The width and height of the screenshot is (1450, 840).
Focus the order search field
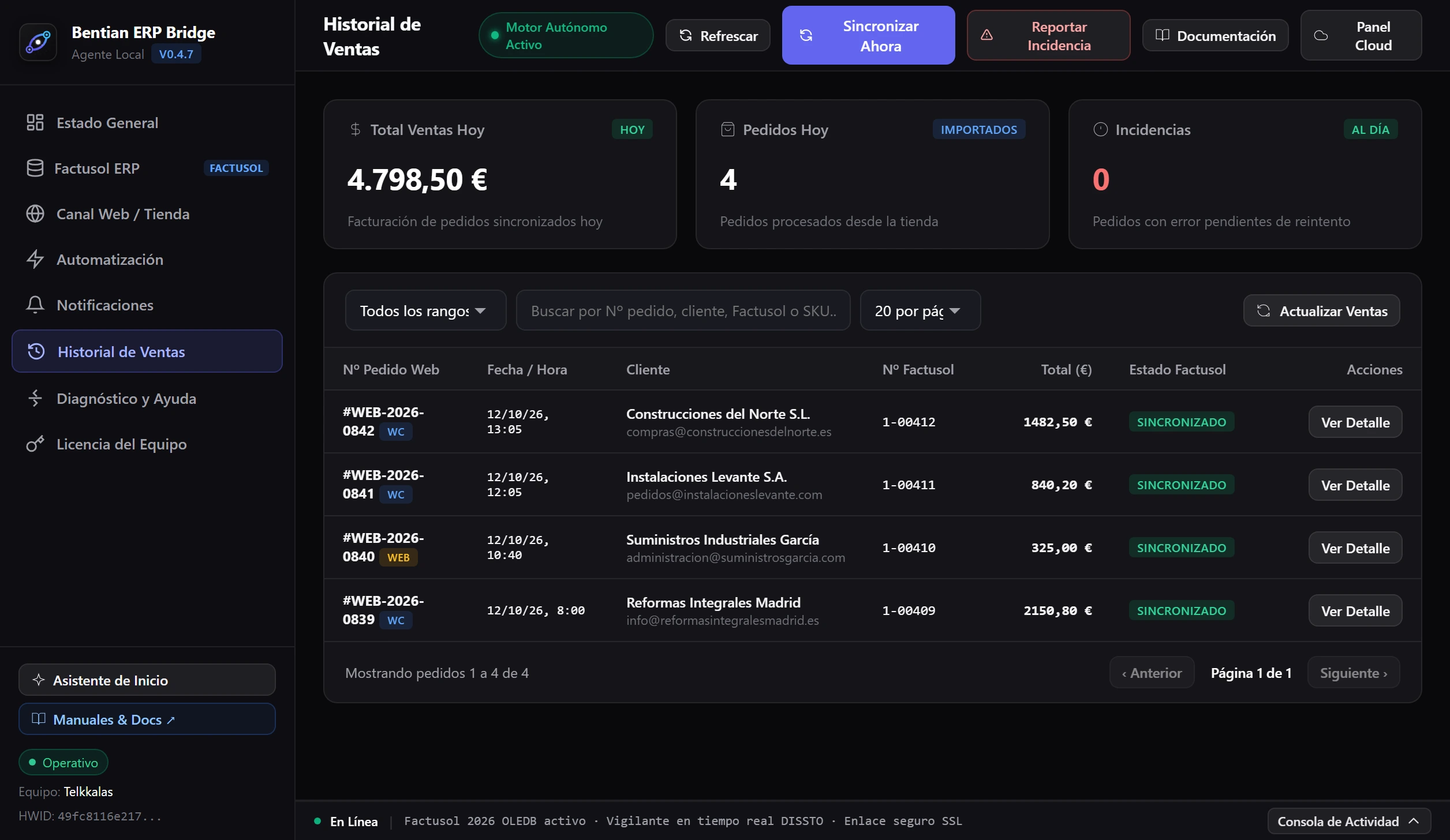(683, 310)
